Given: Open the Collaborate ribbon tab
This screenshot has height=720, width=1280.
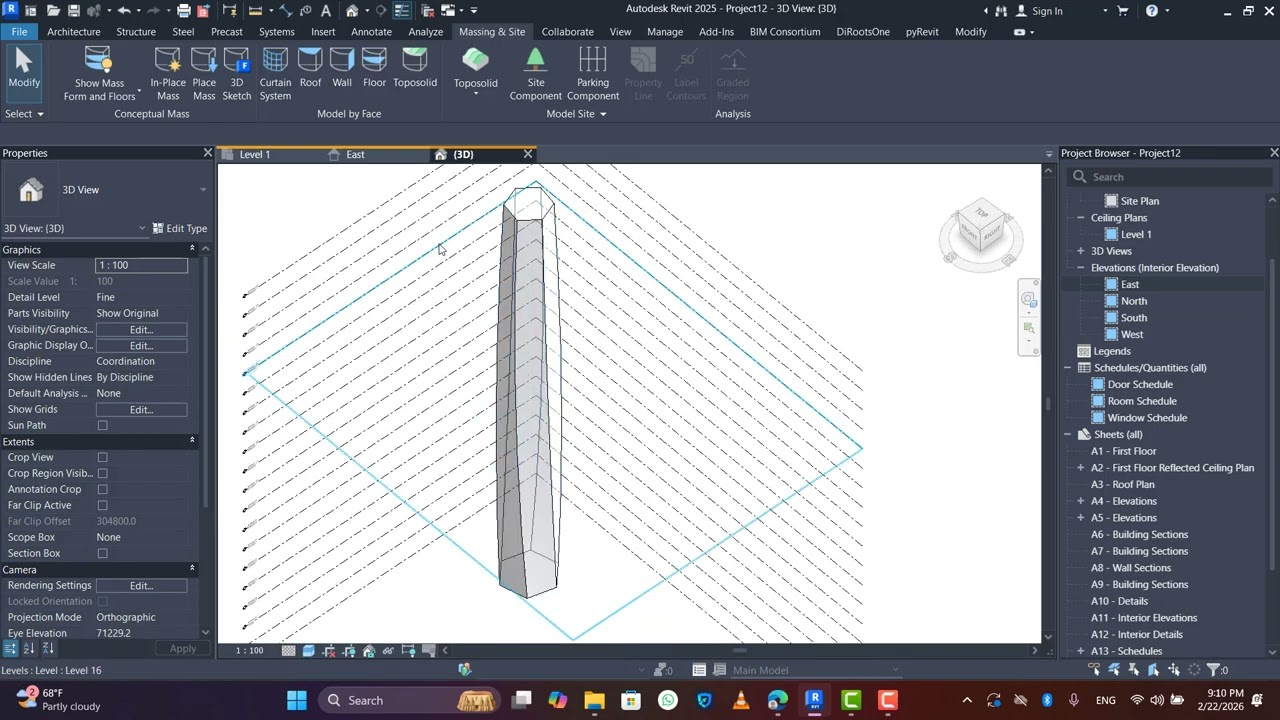Looking at the screenshot, I should point(567,32).
